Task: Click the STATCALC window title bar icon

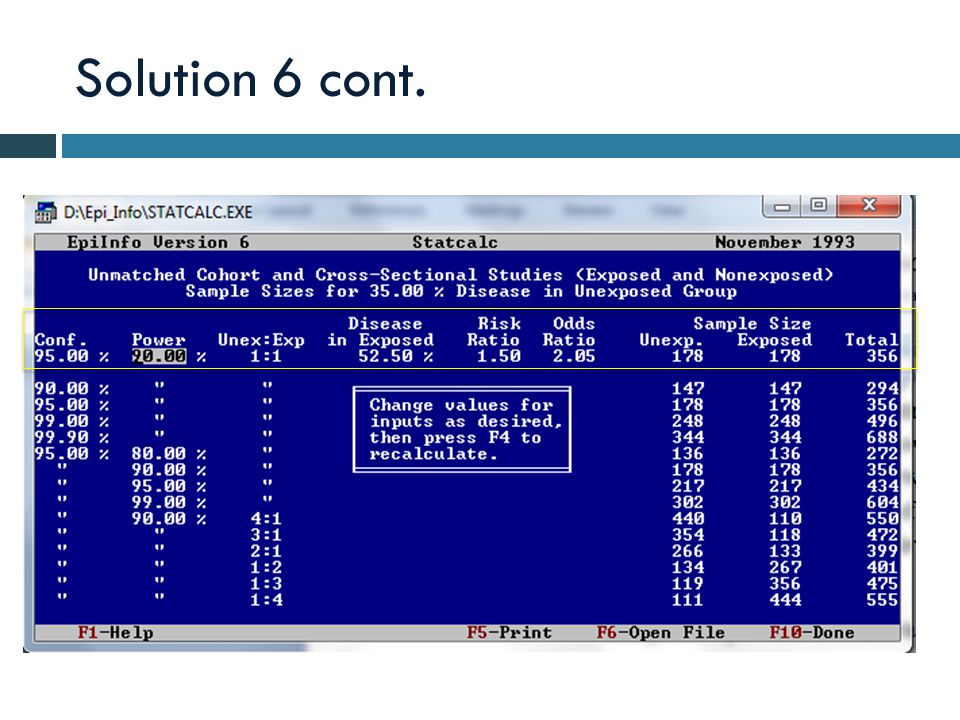Action: click(x=45, y=212)
